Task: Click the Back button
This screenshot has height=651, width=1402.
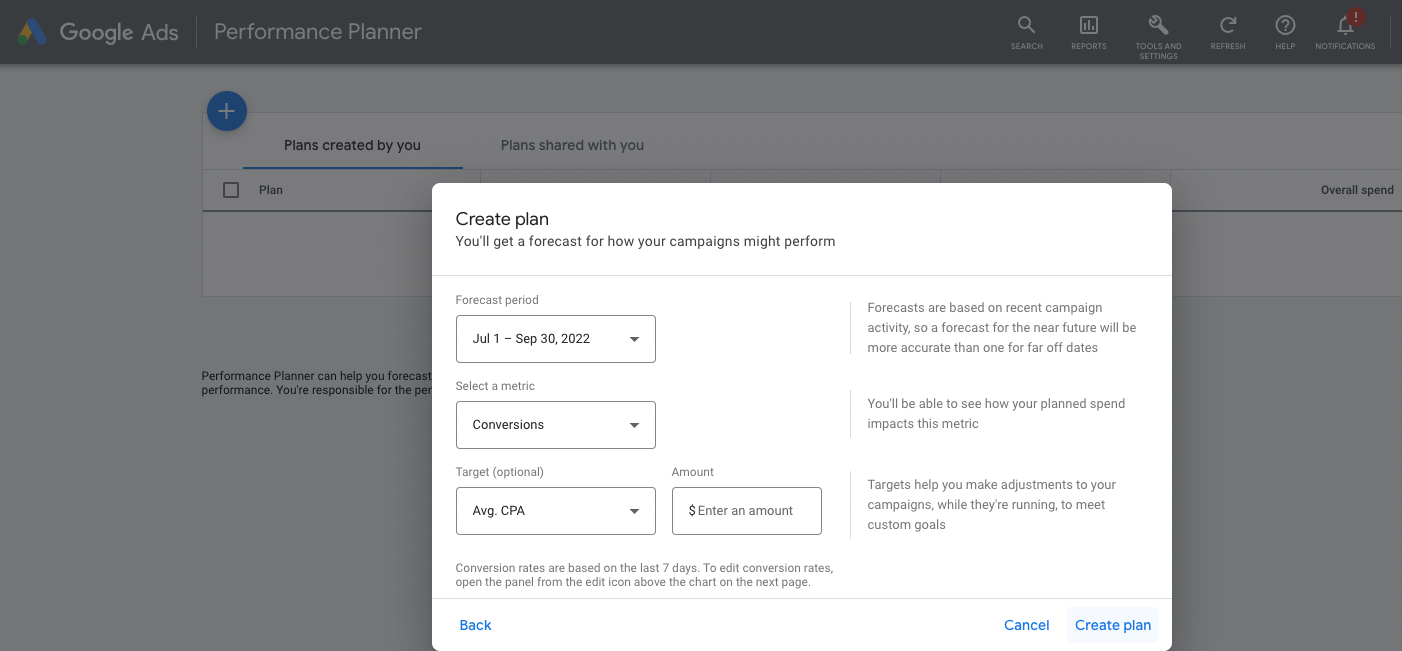Action: click(x=475, y=625)
